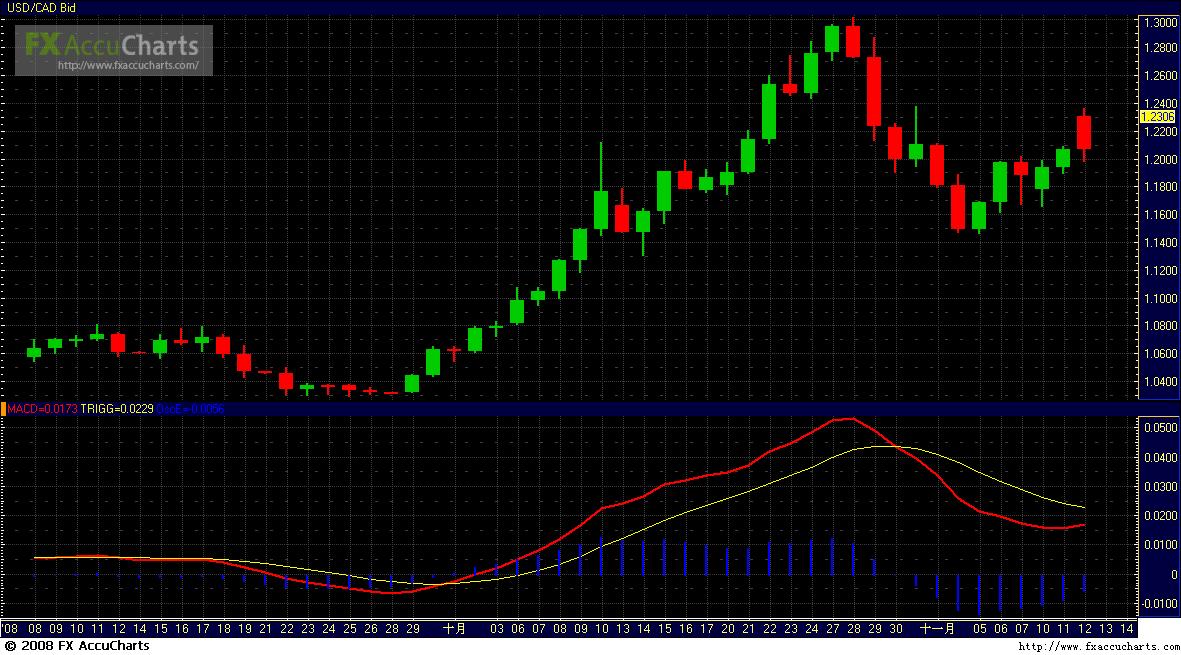Click the 26 date label on the time axis

(x=371, y=629)
